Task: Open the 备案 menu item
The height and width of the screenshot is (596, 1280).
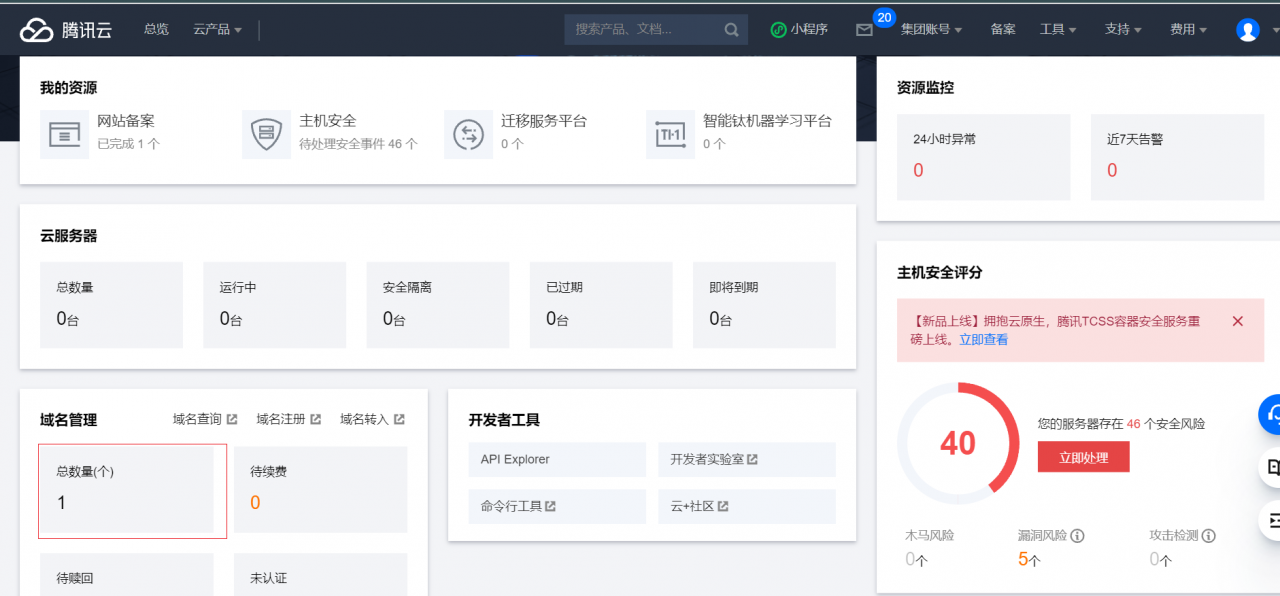Action: pos(1003,29)
